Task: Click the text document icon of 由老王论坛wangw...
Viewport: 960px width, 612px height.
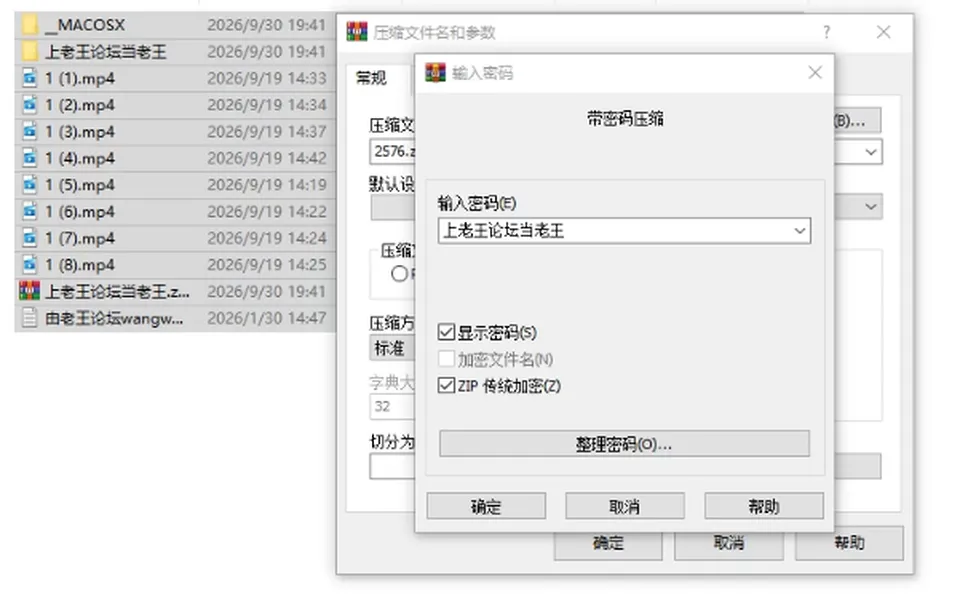Action: coord(29,318)
